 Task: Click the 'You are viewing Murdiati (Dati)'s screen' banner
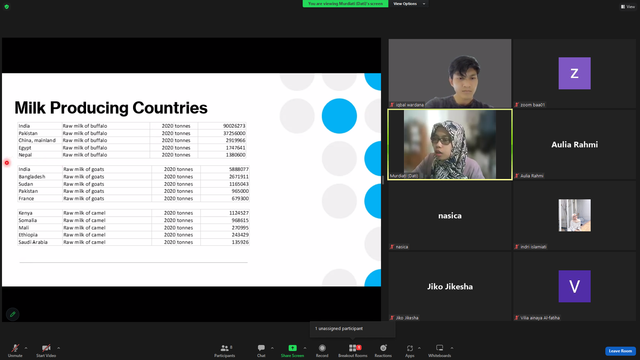click(345, 4)
